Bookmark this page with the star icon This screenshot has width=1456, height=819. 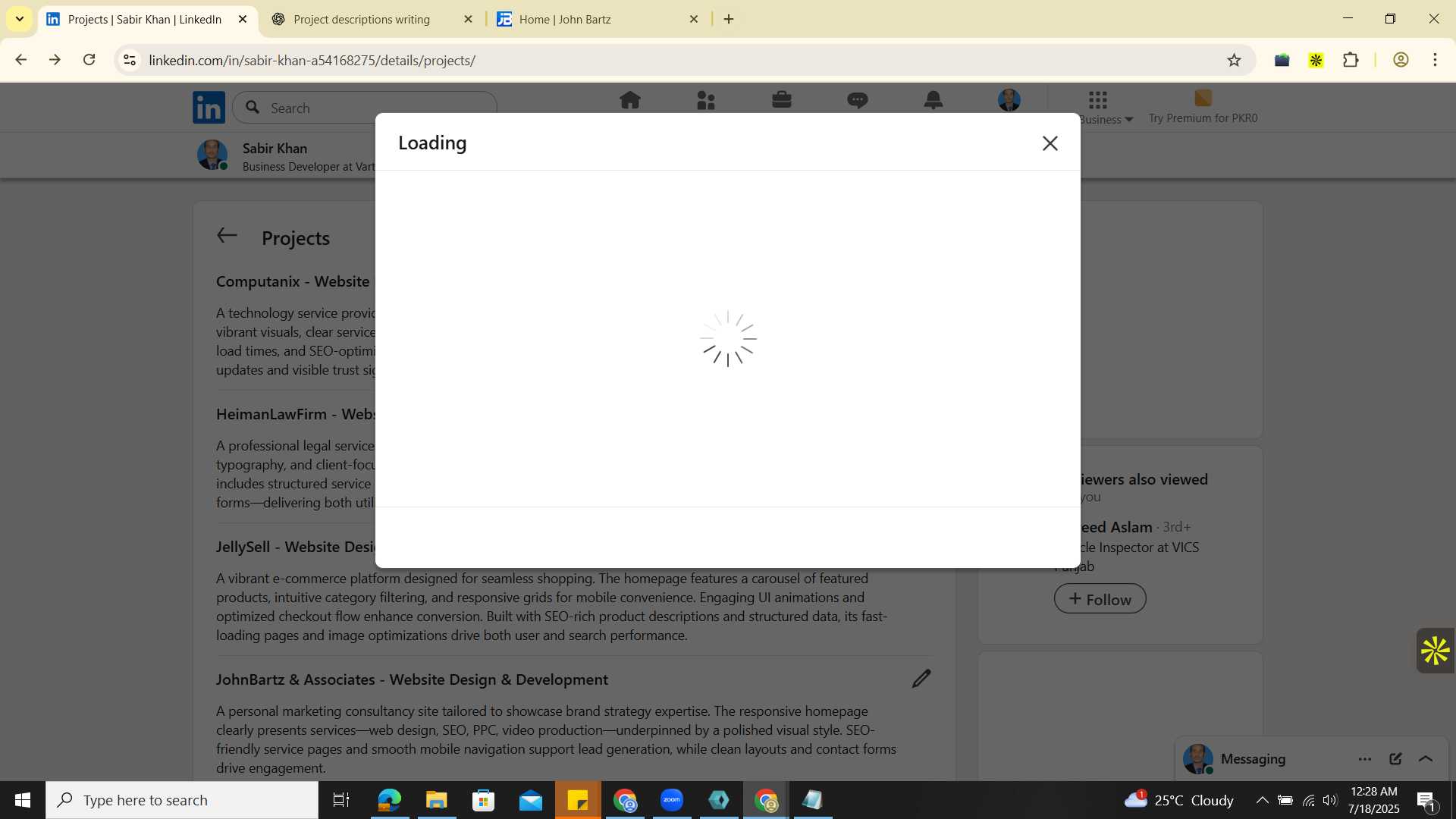point(1234,60)
